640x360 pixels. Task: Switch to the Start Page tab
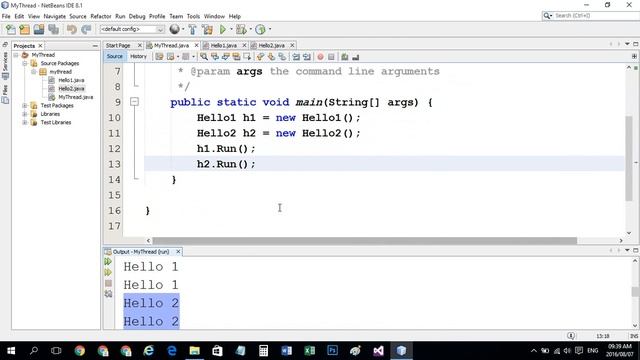(x=118, y=45)
